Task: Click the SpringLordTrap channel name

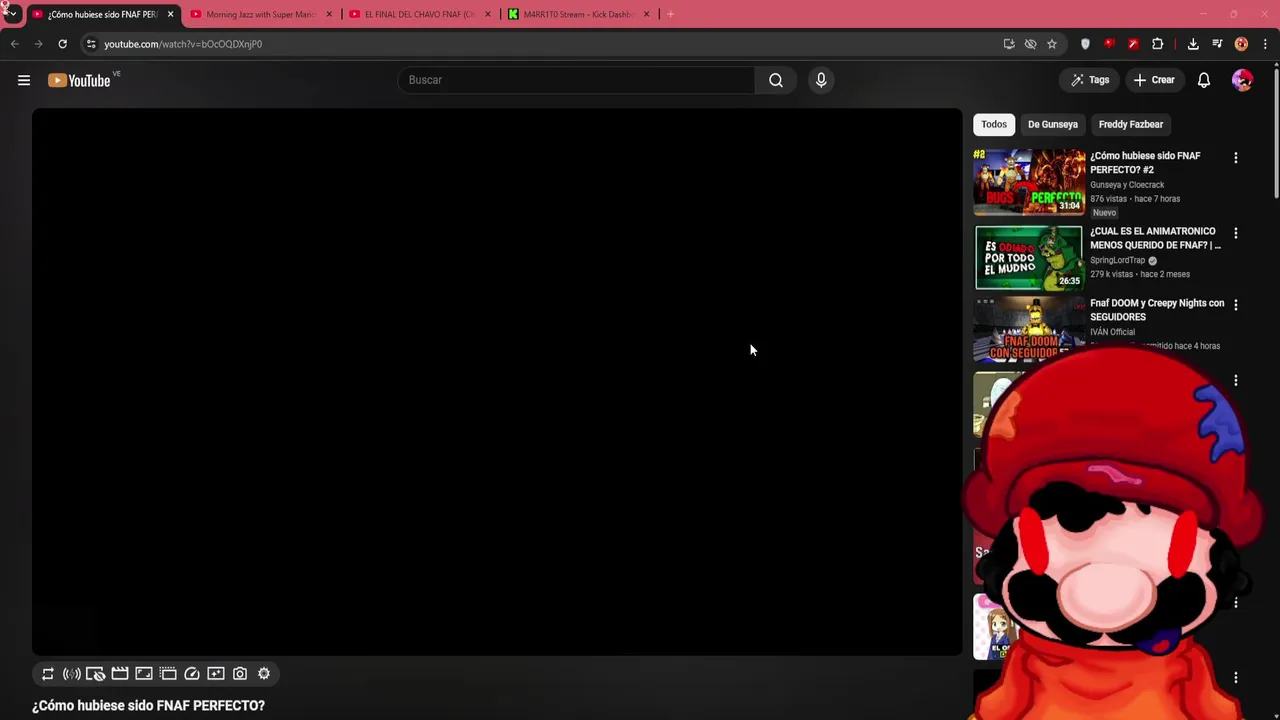Action: 1117,260
